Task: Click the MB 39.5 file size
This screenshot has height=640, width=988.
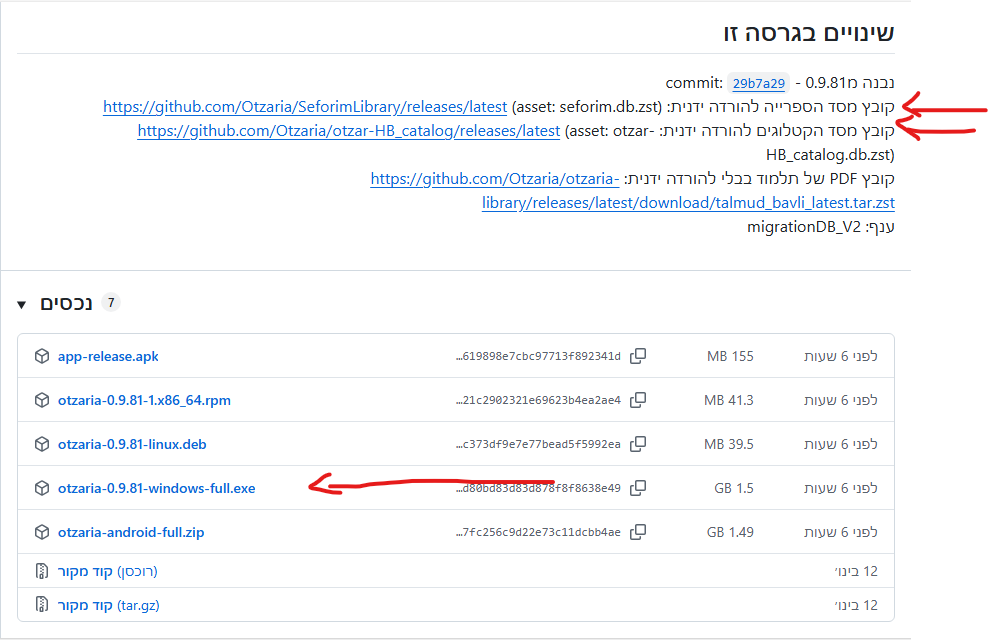Action: point(729,445)
